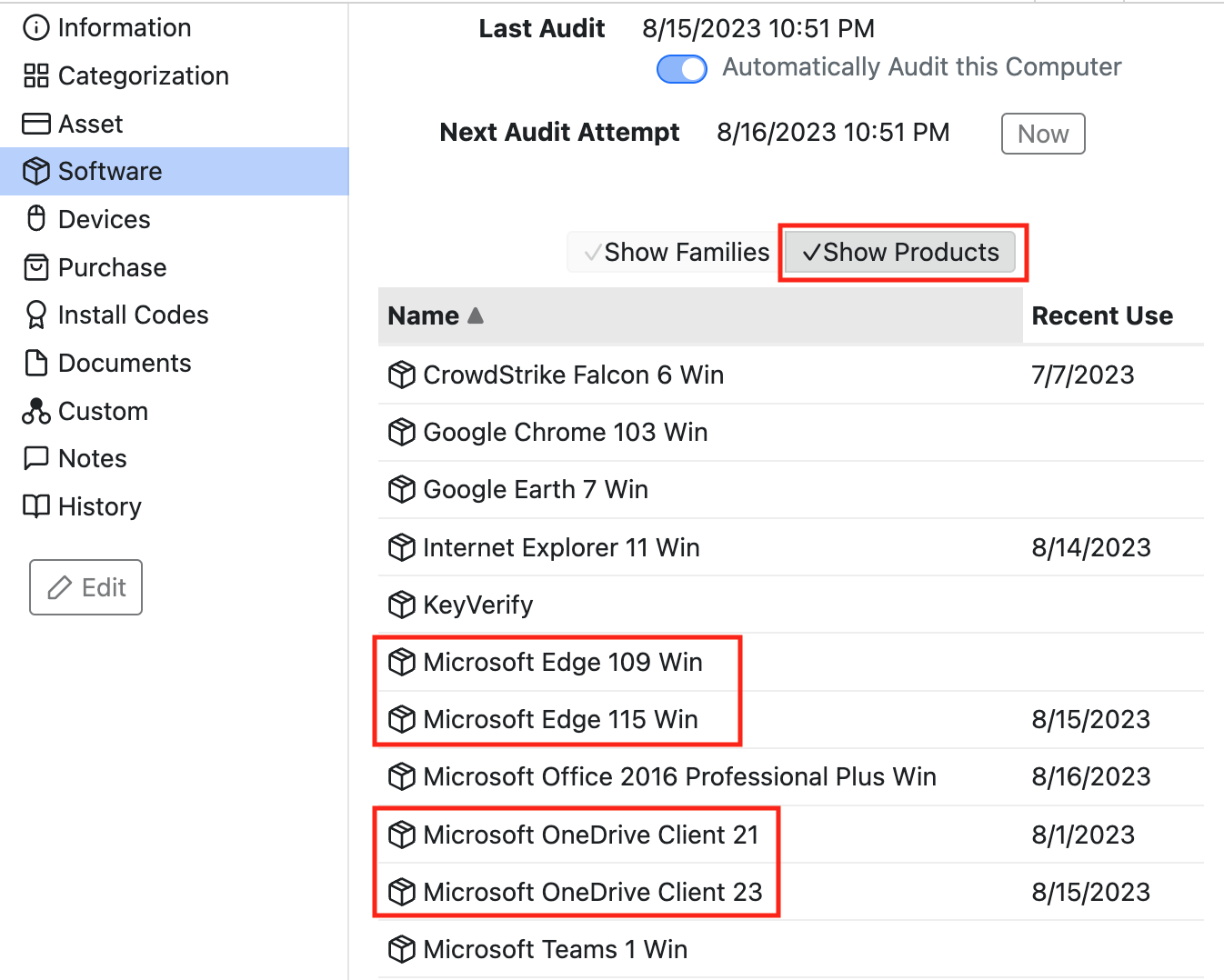Click the package icon beside OneDrive Client 21

(x=401, y=835)
